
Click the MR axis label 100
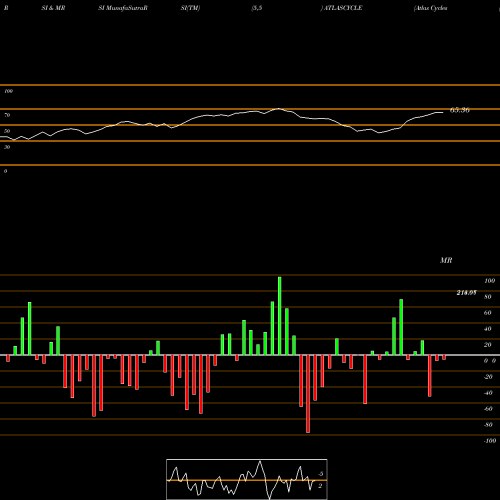pos(490,281)
